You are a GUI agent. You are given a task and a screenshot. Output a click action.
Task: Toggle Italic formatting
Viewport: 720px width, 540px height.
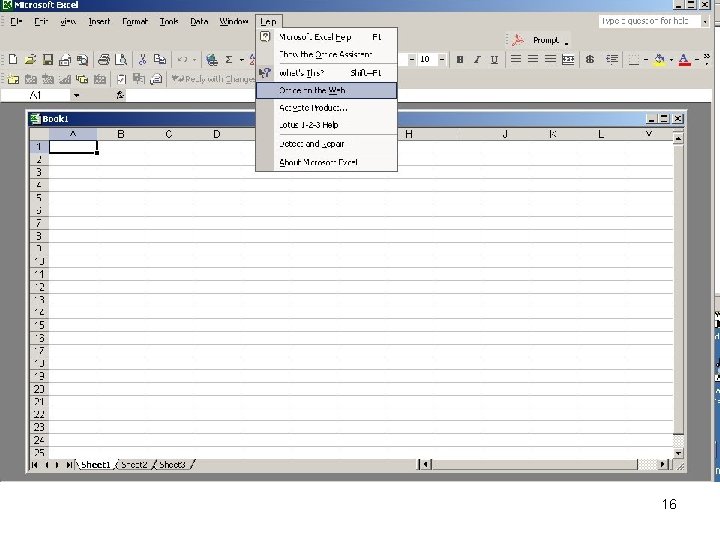coord(477,59)
